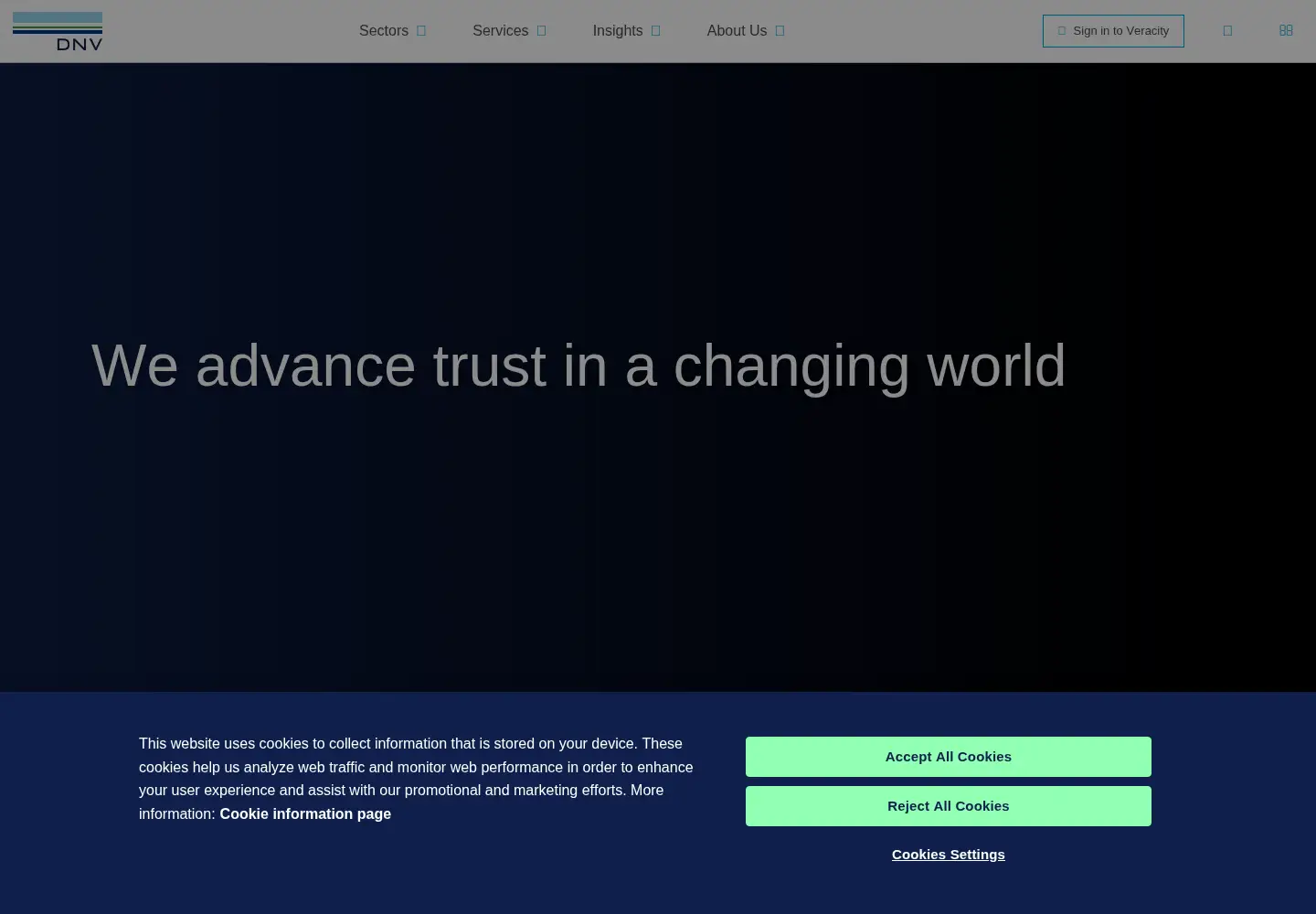
Task: Expand the Sectors menu
Action: 393,31
